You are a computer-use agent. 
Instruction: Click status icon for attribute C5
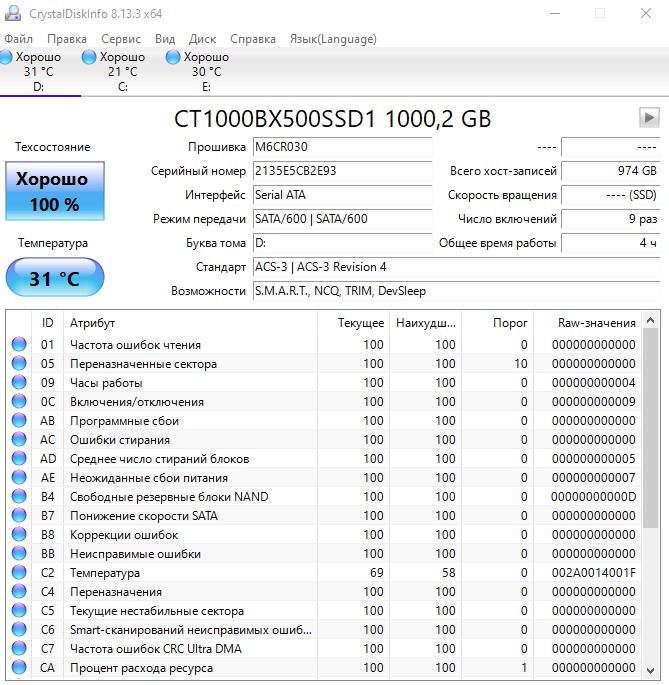19,610
